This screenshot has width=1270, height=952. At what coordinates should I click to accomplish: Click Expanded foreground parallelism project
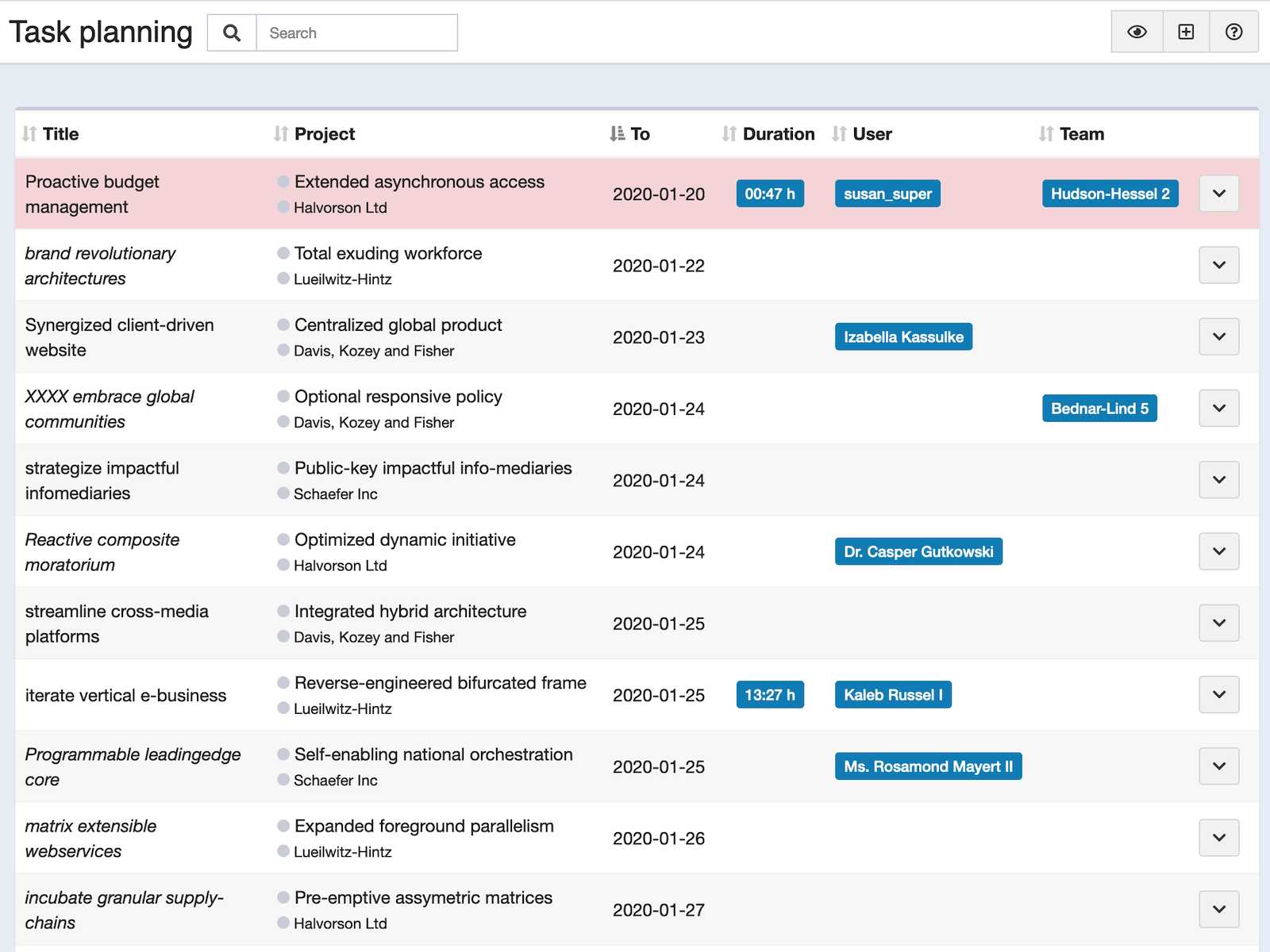tap(424, 826)
